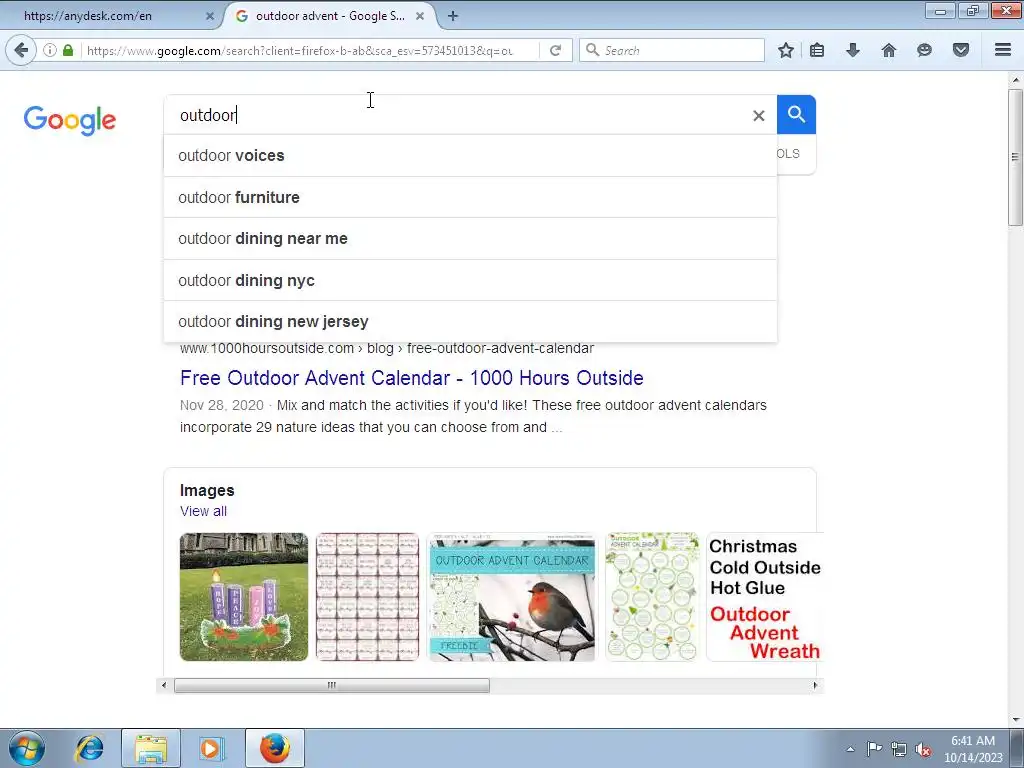
Task: Launch Internet Explorer from the taskbar
Action: click(x=89, y=748)
